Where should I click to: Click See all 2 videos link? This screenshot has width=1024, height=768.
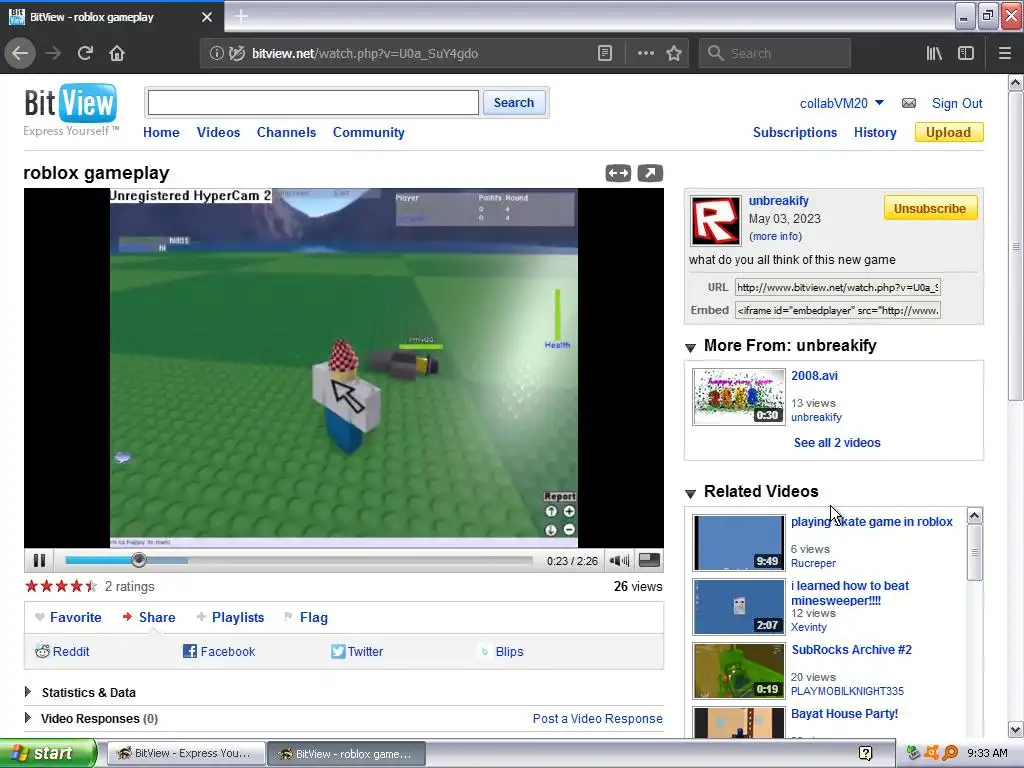click(837, 443)
